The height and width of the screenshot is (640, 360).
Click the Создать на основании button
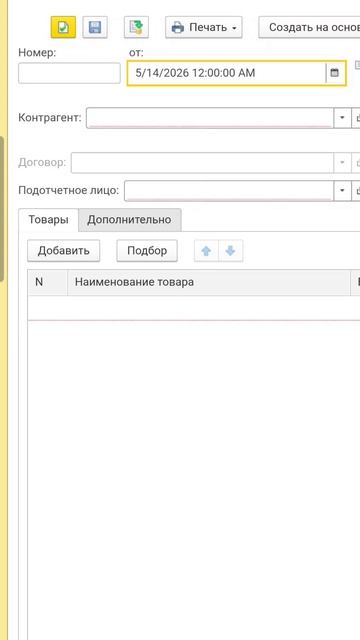(x=309, y=27)
